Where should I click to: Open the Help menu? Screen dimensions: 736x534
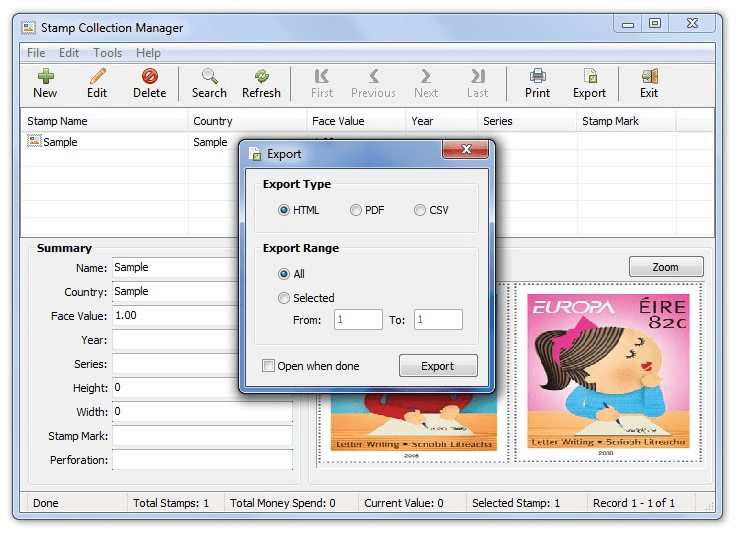pos(148,53)
